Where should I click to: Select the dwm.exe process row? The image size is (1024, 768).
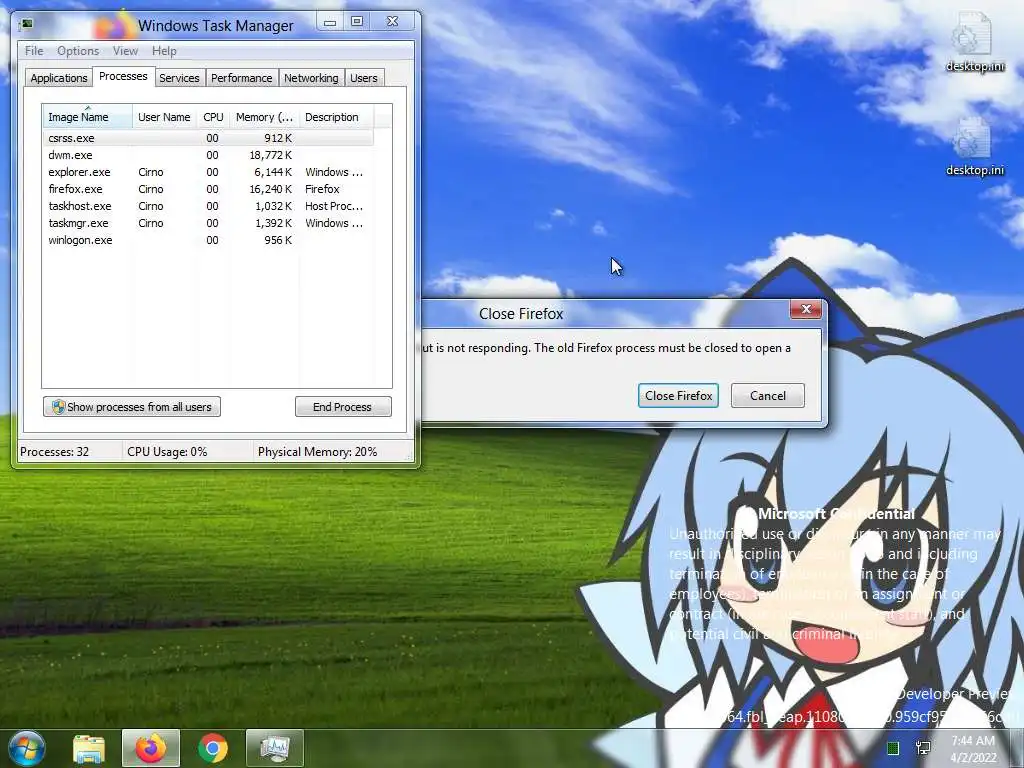209,155
